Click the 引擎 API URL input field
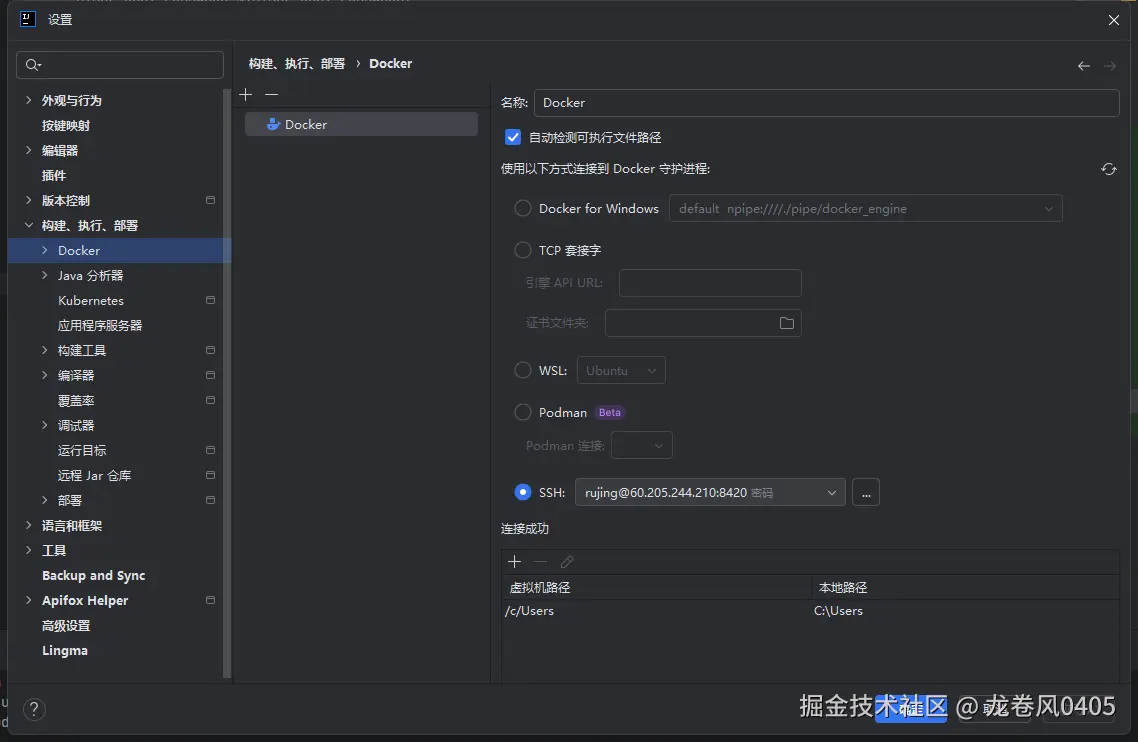The width and height of the screenshot is (1138, 742). pos(710,282)
